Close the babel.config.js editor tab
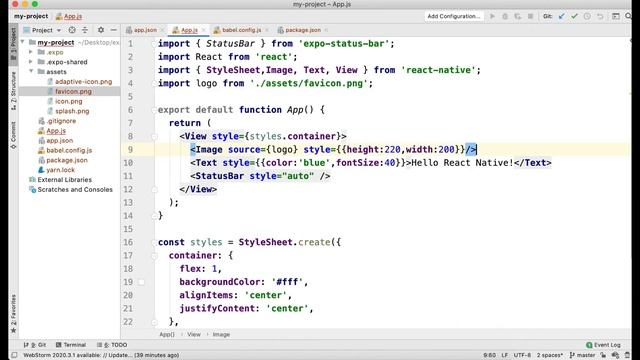 pyautogui.click(x=267, y=30)
